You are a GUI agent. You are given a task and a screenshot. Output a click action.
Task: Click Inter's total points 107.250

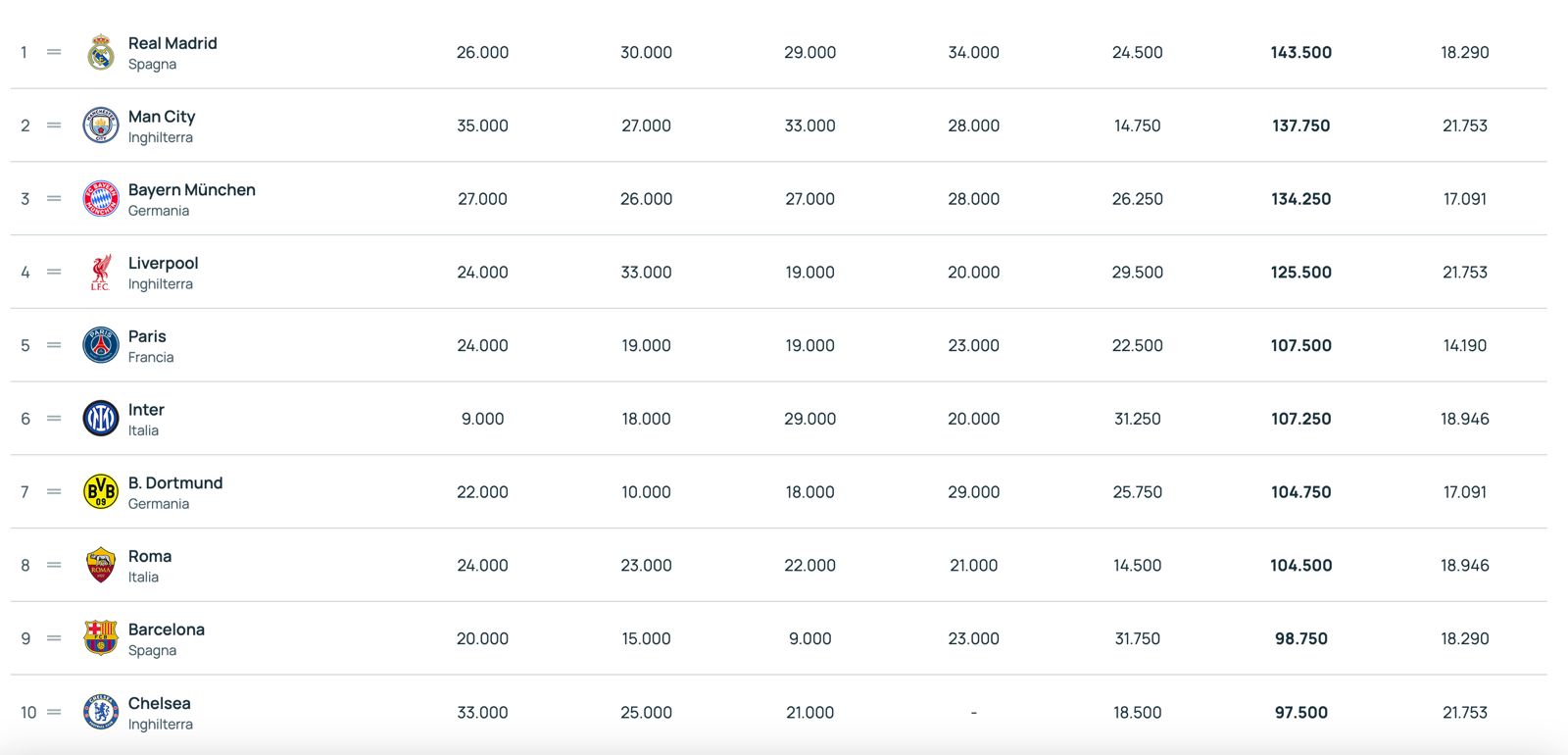(x=1300, y=419)
